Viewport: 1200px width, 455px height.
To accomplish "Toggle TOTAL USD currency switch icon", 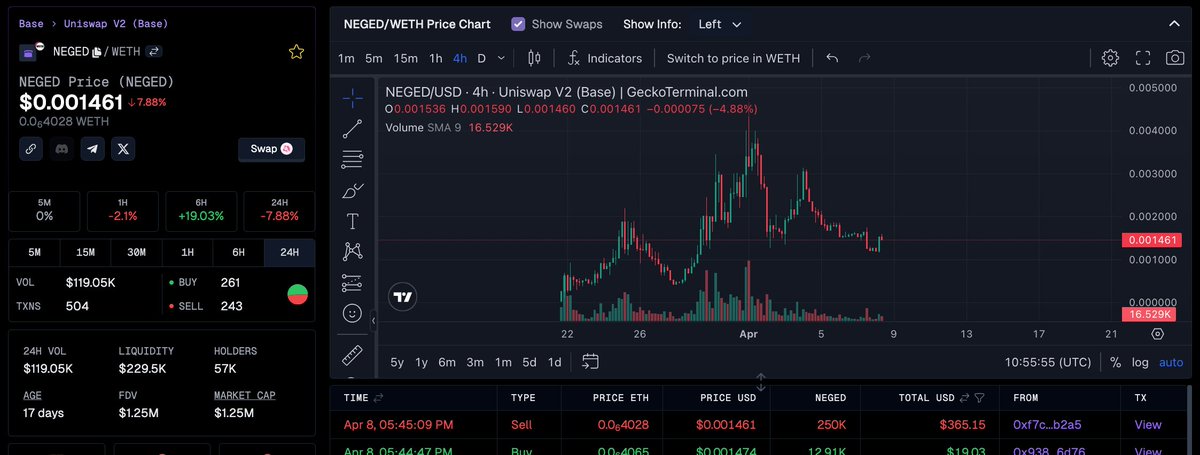I will point(962,397).
